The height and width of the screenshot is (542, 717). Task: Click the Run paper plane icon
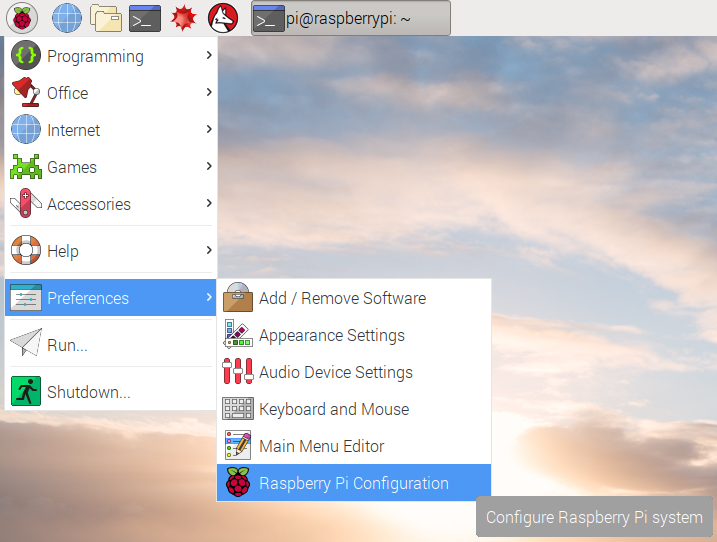tap(26, 342)
